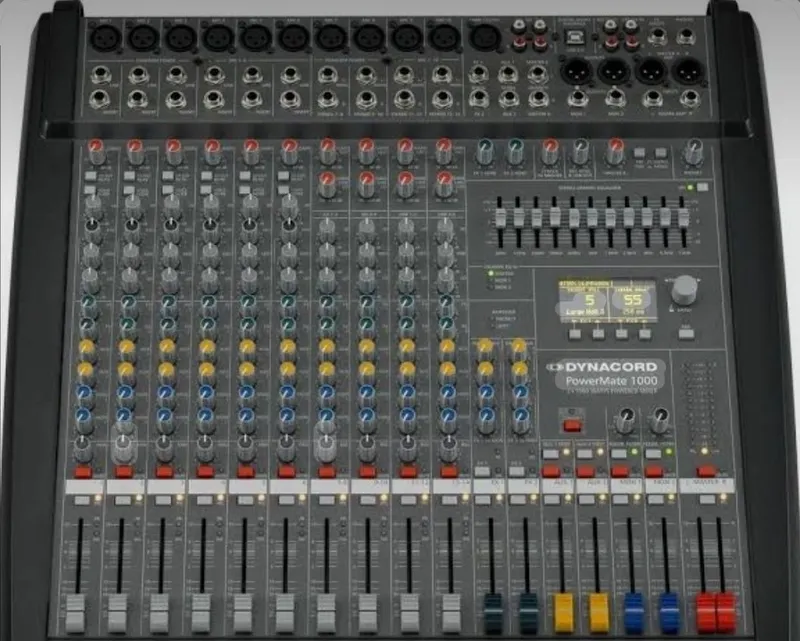Enable the graphic equalizer on switch
This screenshot has width=800, height=641.
(703, 187)
